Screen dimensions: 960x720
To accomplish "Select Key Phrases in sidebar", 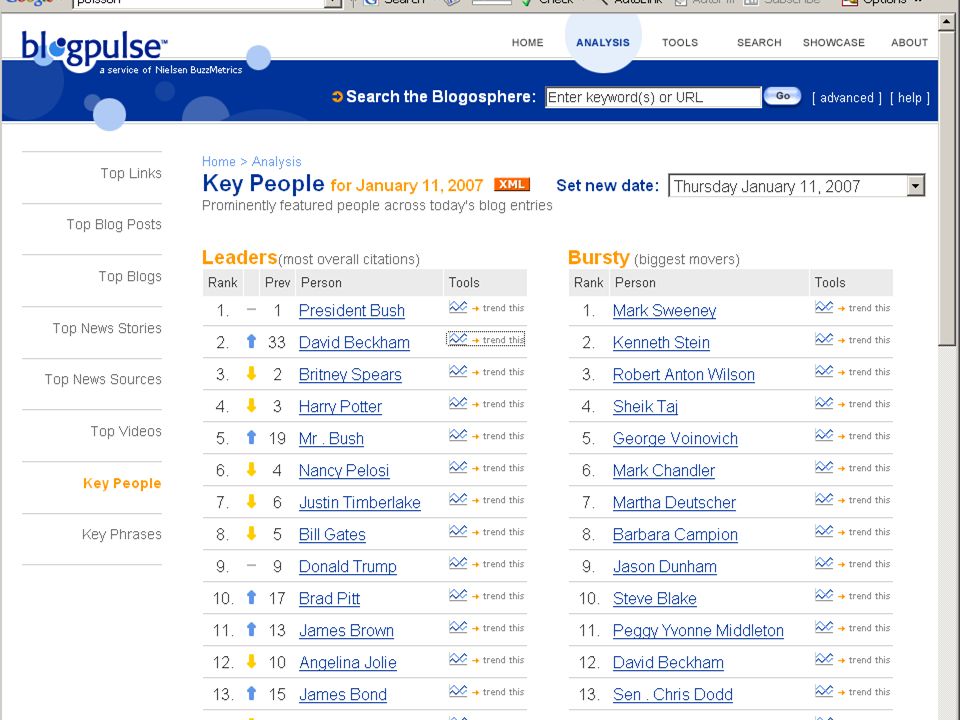I will (122, 534).
